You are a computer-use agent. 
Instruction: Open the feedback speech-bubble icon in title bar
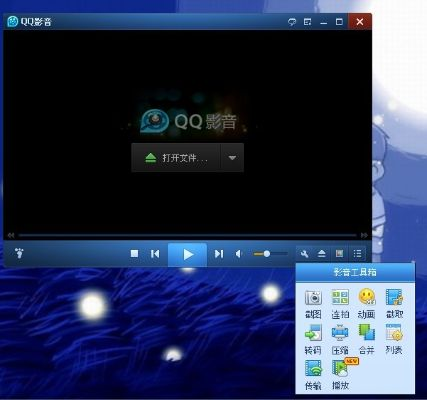point(292,22)
